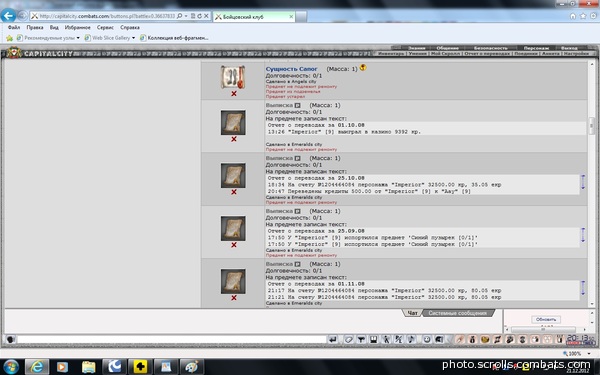Close the Бойцовский клуб tab
Viewport: 600px width, 375px height.
coord(291,16)
